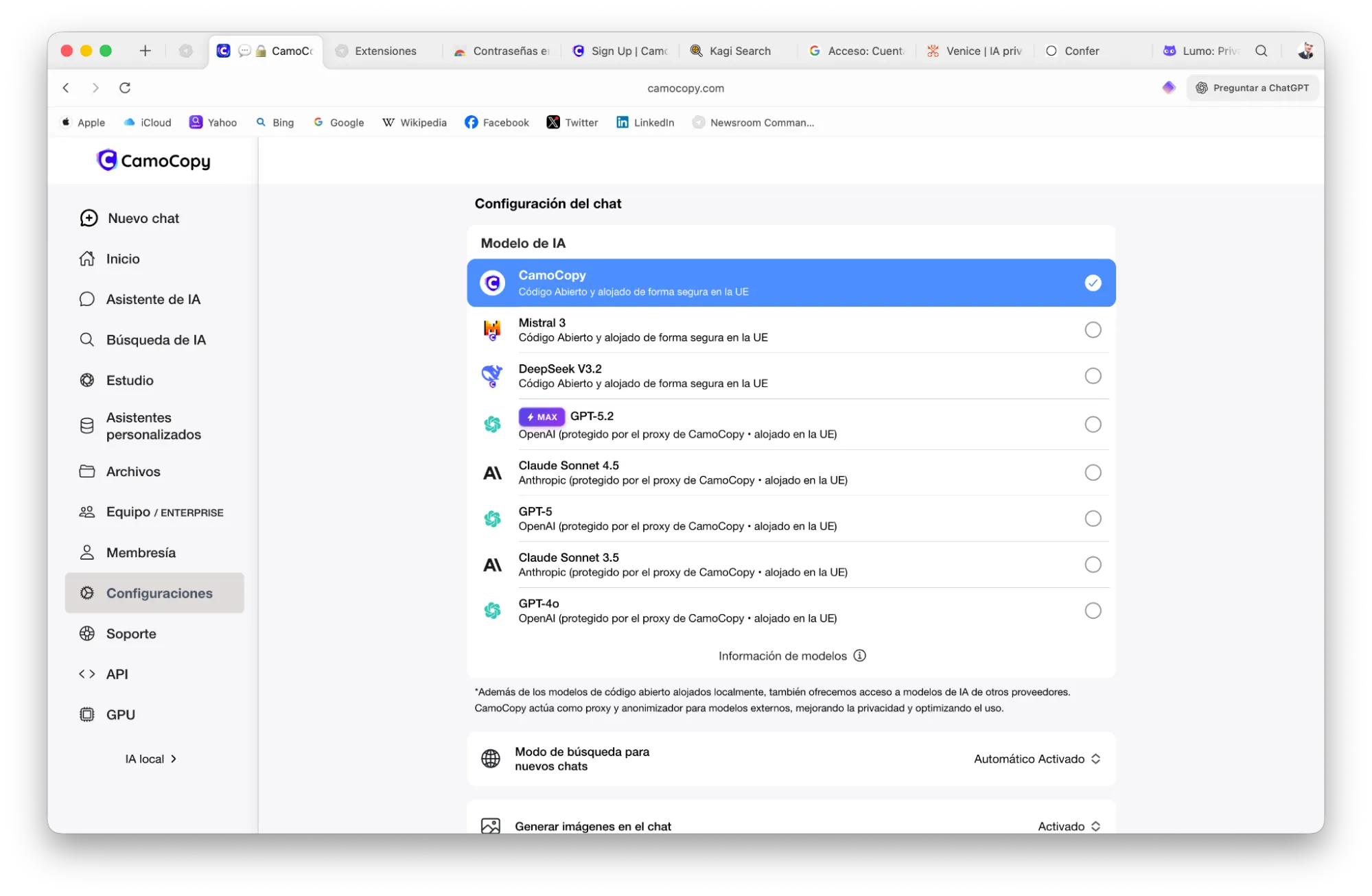Image resolution: width=1372 pixels, height=896 pixels.
Task: Click the browser page reload icon
Action: (x=125, y=88)
